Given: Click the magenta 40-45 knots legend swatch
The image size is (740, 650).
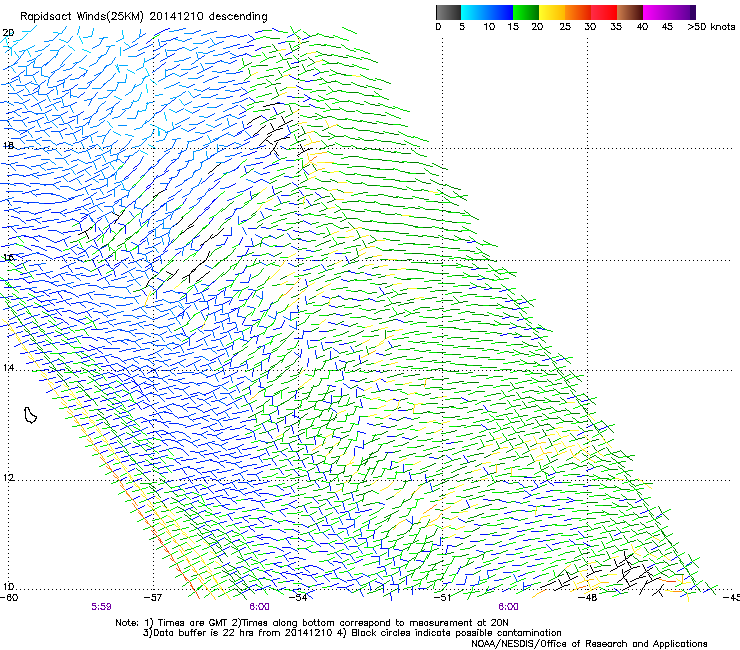Looking at the screenshot, I should 656,12.
